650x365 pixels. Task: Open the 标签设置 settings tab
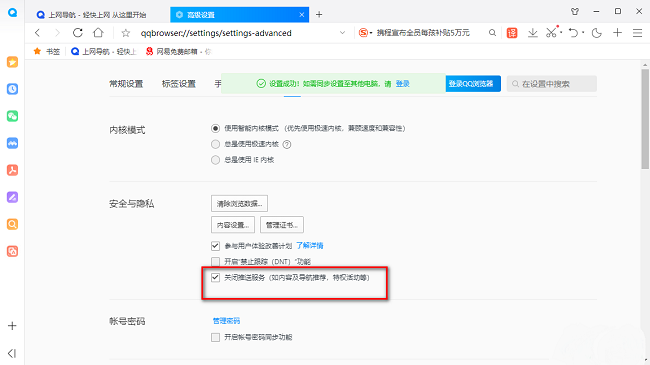tap(179, 84)
